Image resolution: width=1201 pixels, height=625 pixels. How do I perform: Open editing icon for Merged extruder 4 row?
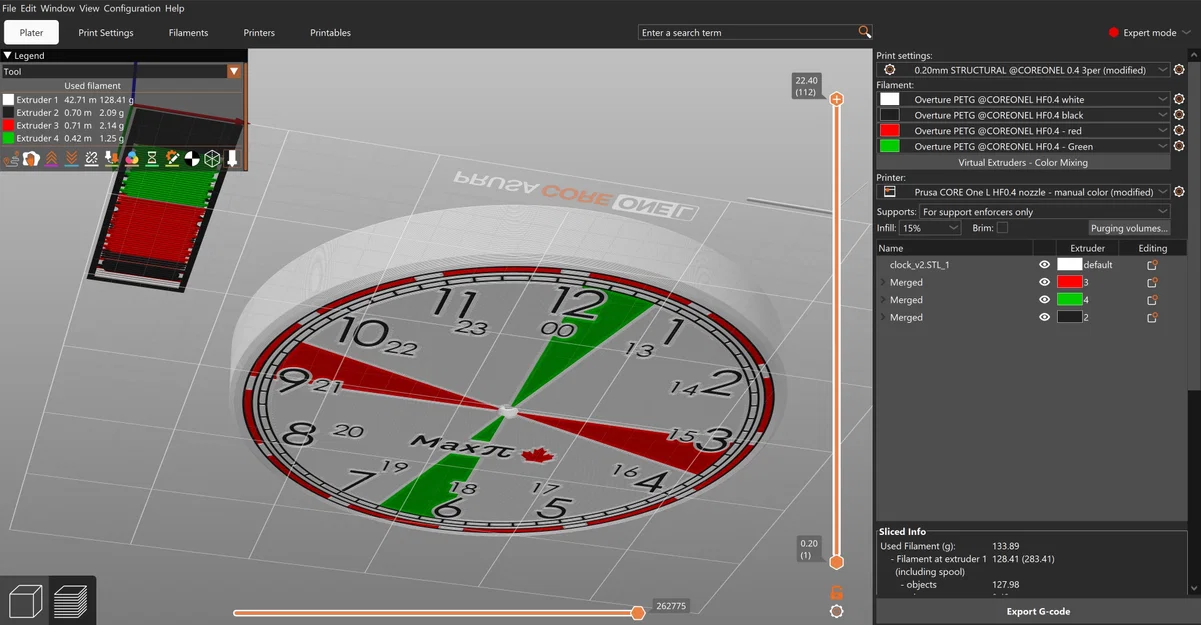pyautogui.click(x=1152, y=300)
